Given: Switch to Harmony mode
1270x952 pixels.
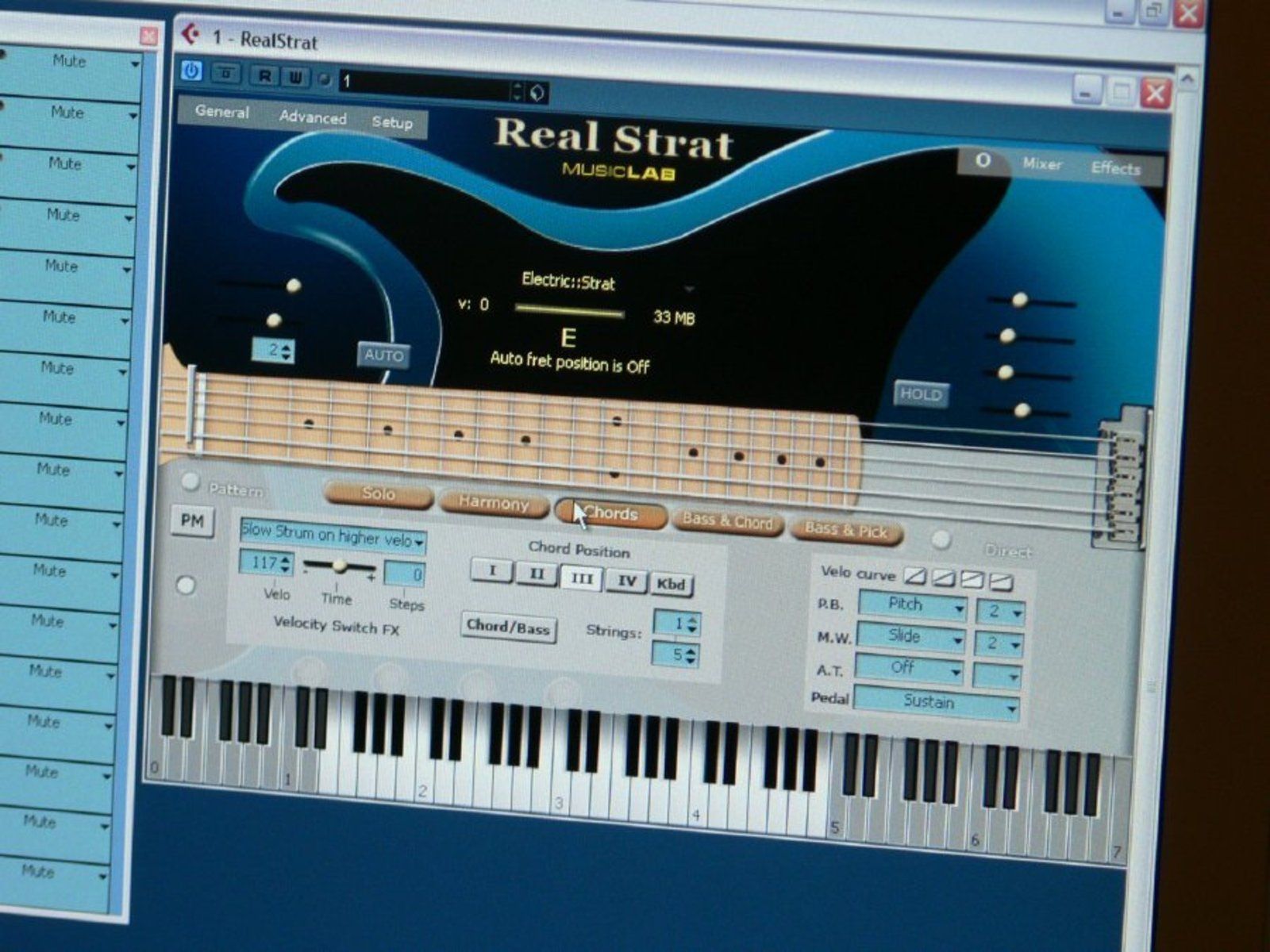Looking at the screenshot, I should click(494, 503).
